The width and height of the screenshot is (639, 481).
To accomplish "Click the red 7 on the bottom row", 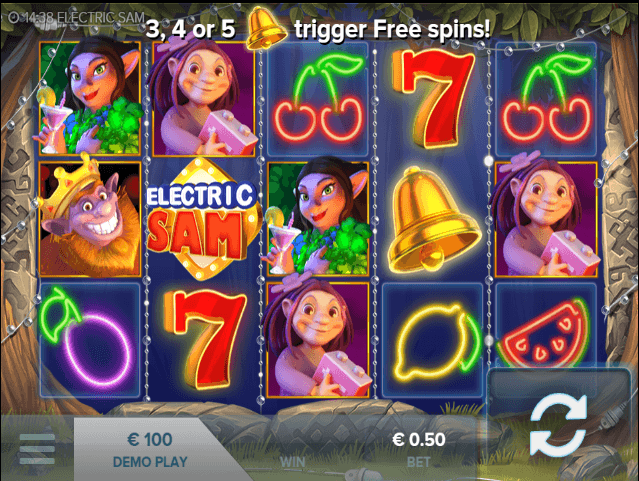I will tap(206, 339).
